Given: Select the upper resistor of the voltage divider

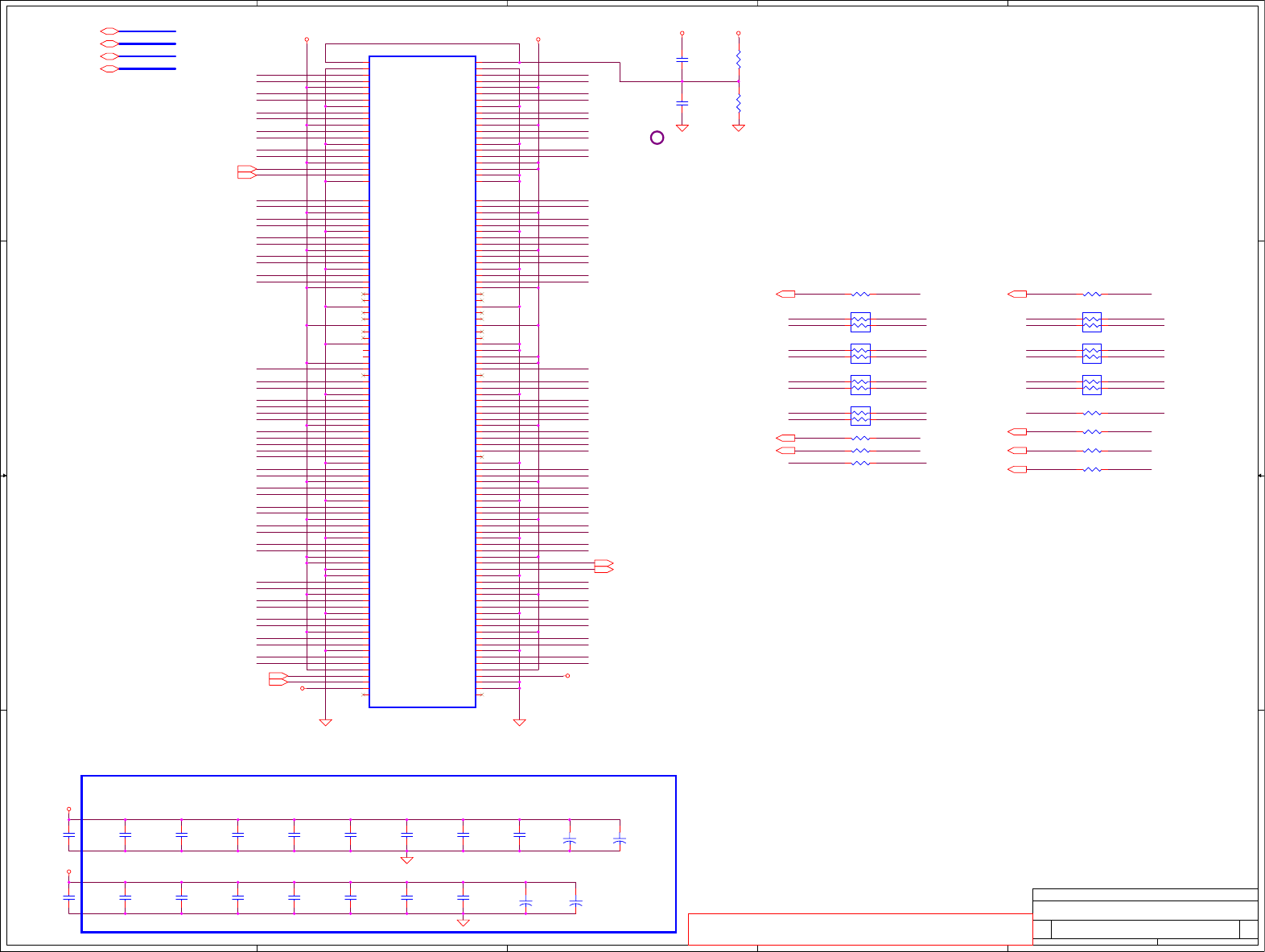Looking at the screenshot, I should 739,59.
